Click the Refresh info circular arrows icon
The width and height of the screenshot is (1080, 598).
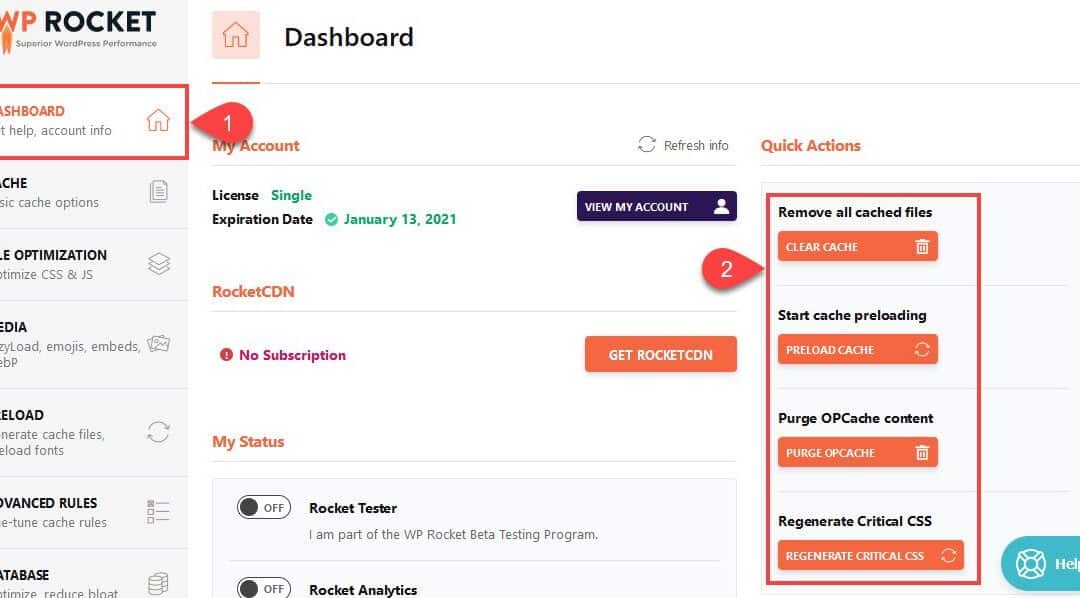click(646, 144)
